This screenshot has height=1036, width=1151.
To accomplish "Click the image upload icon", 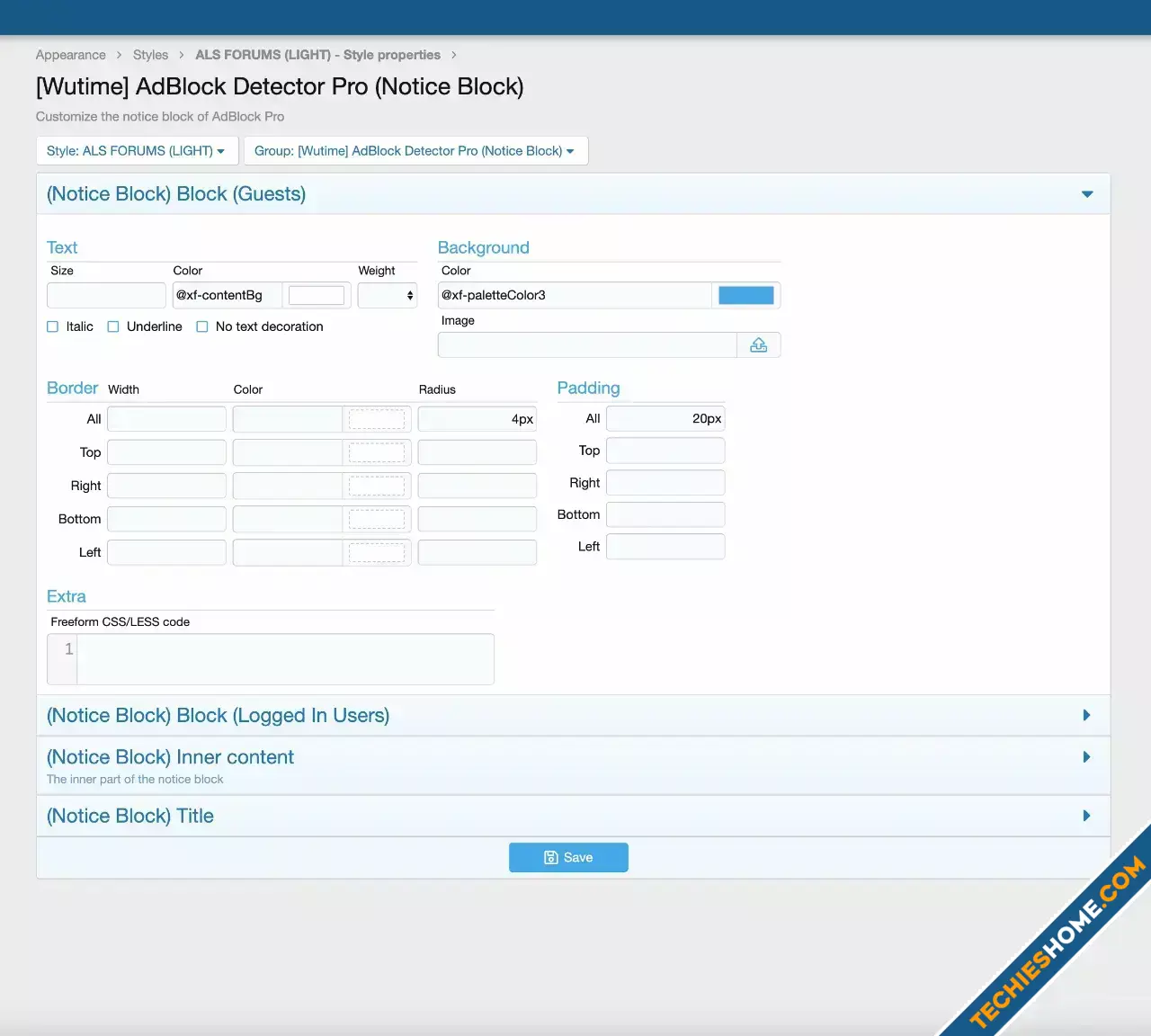I will tap(758, 345).
